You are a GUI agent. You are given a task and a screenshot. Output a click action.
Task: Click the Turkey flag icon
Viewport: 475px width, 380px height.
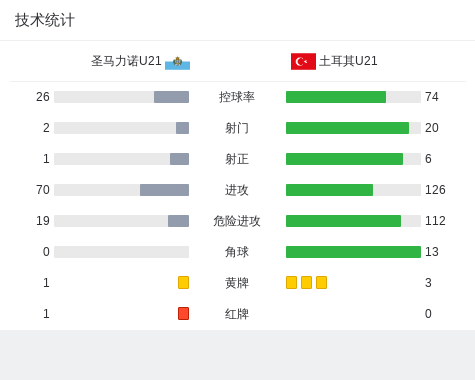pyautogui.click(x=303, y=61)
